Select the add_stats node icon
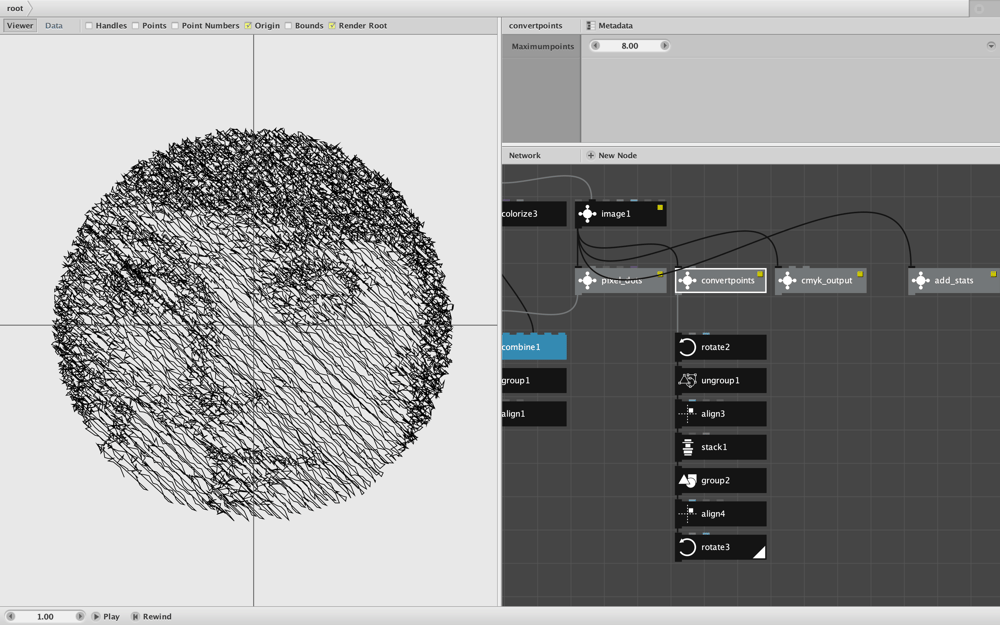1000x625 pixels. coord(920,281)
